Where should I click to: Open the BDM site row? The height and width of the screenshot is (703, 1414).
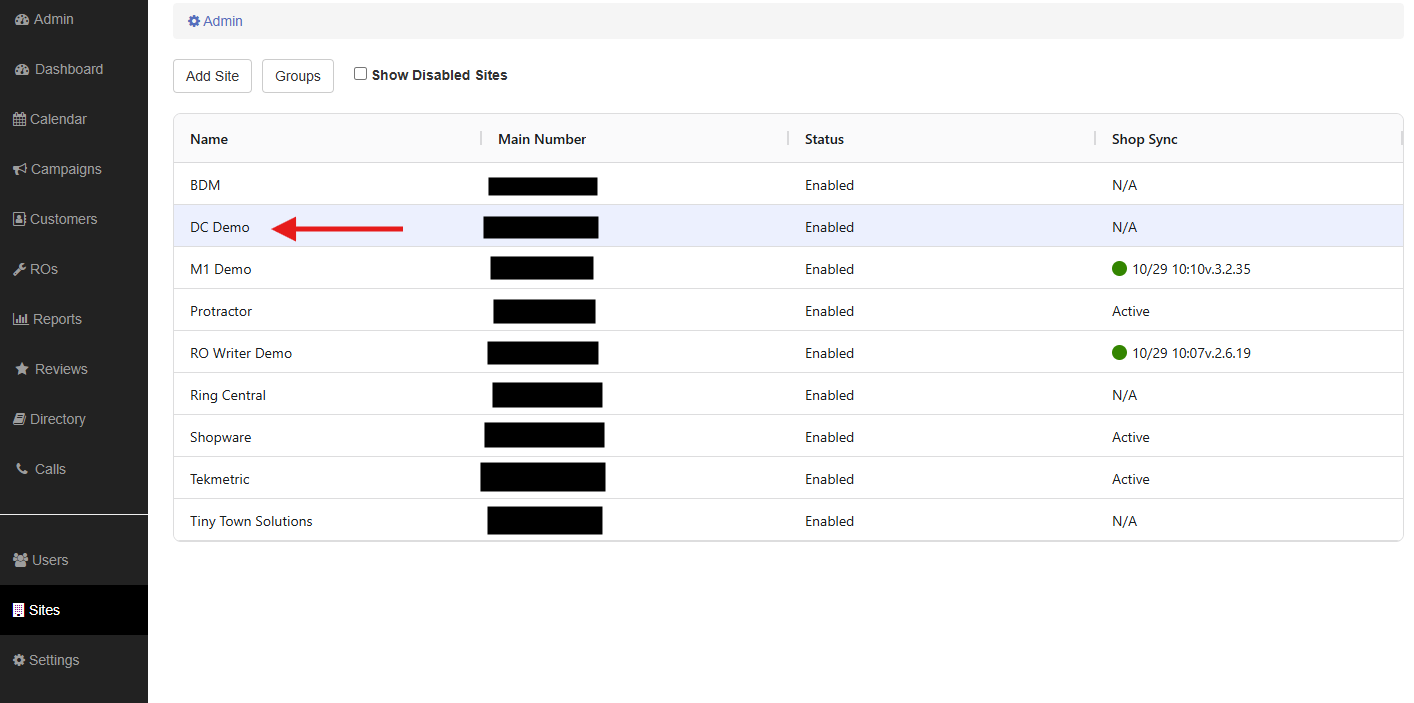point(788,185)
